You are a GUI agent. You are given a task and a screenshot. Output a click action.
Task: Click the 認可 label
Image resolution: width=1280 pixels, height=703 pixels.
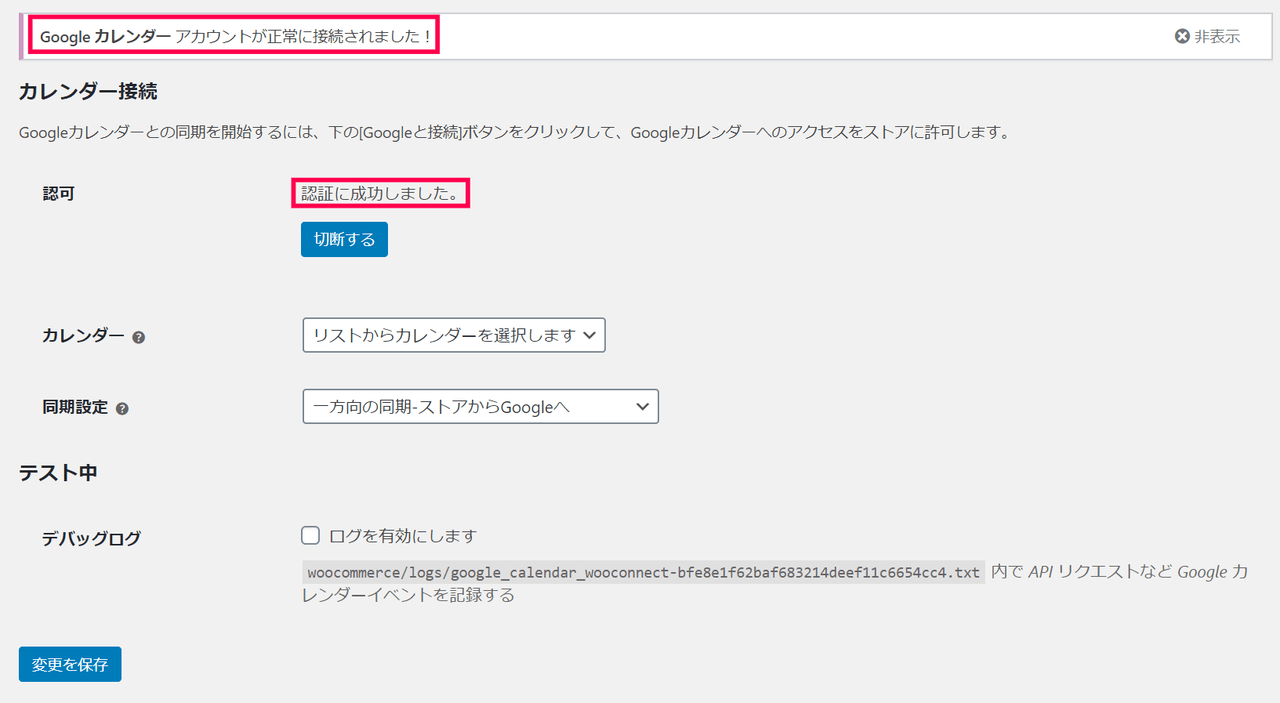tap(58, 193)
